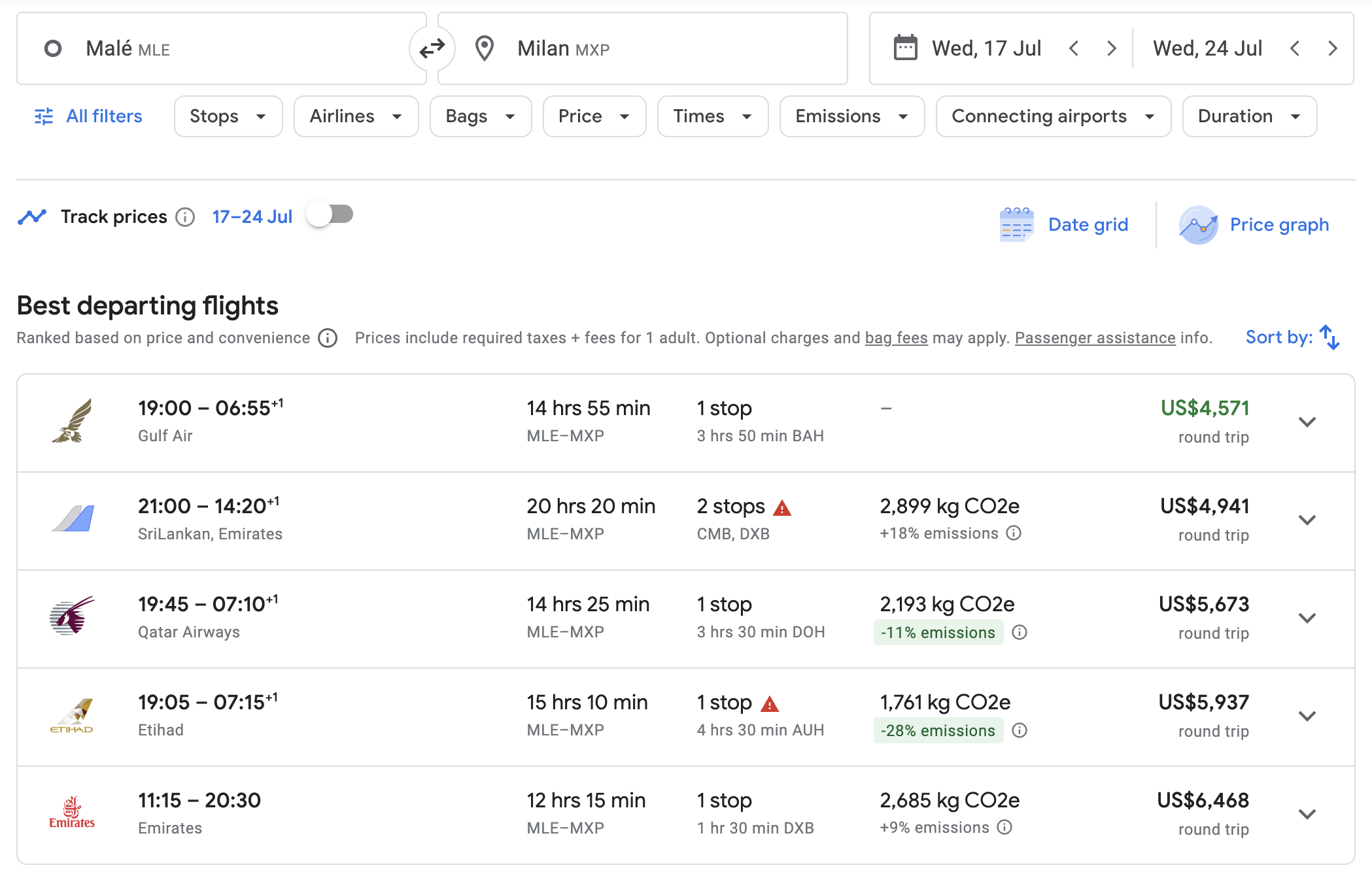1372x876 pixels.
Task: Select the Wed, 24 Jul return date
Action: click(1207, 48)
